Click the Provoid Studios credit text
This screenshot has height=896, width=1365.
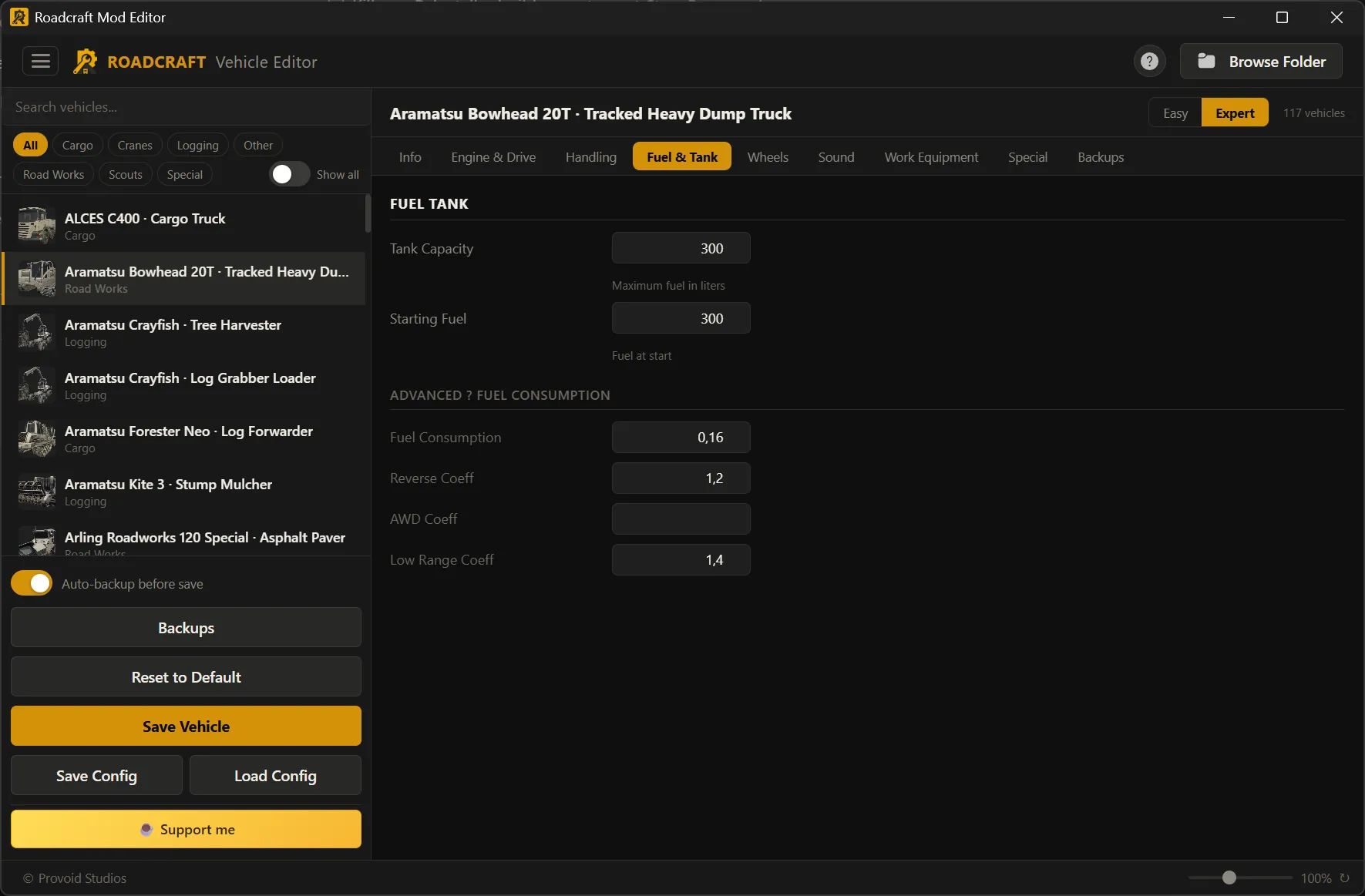click(75, 878)
